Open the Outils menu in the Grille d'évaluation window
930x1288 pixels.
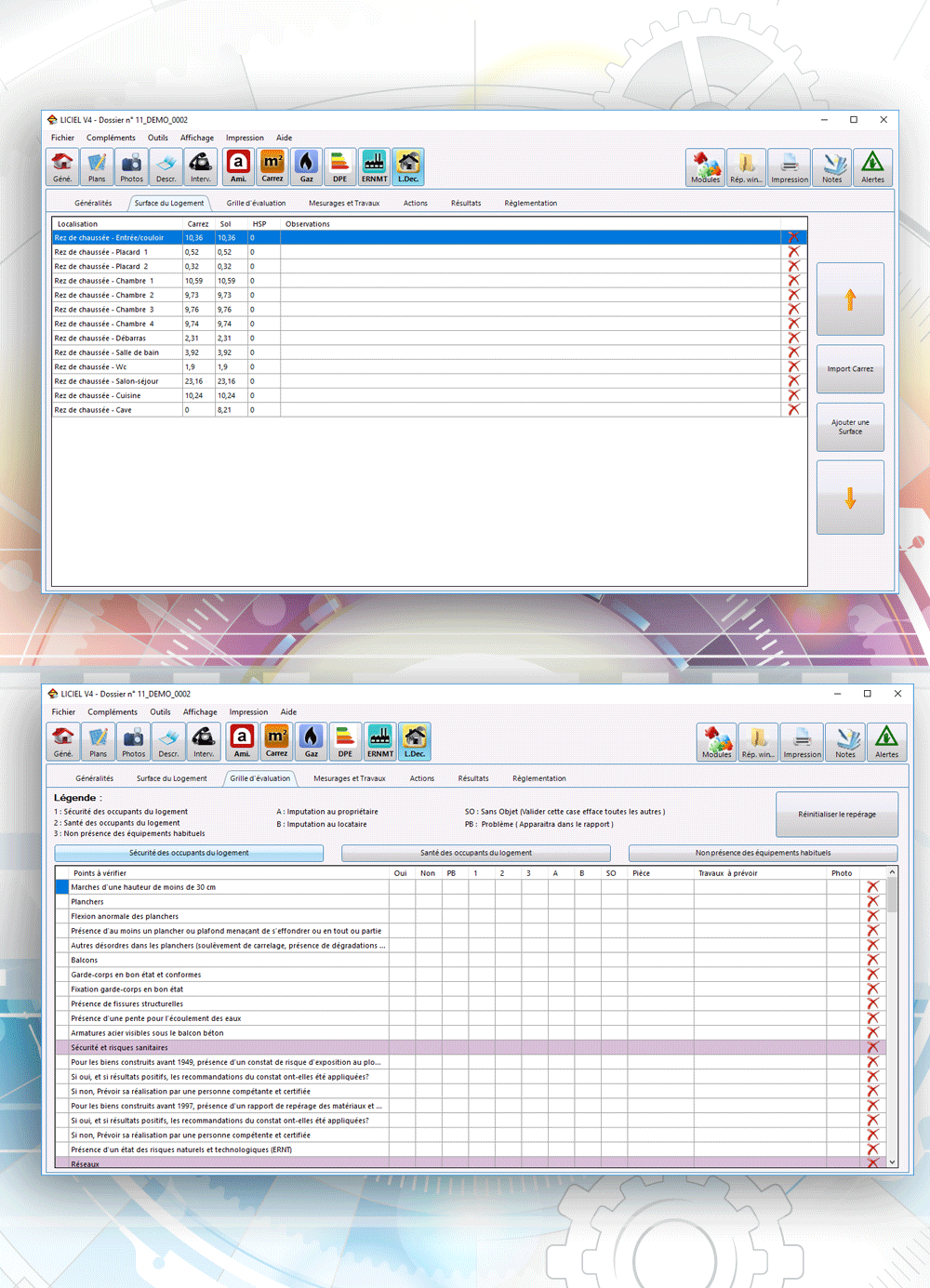click(x=160, y=712)
